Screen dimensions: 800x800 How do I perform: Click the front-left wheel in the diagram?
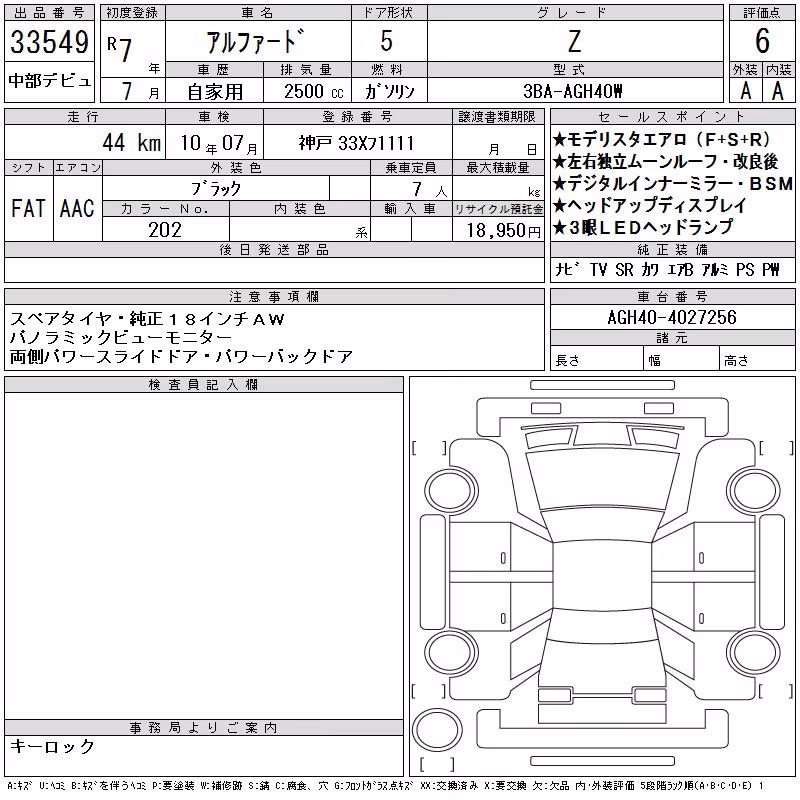coord(451,491)
